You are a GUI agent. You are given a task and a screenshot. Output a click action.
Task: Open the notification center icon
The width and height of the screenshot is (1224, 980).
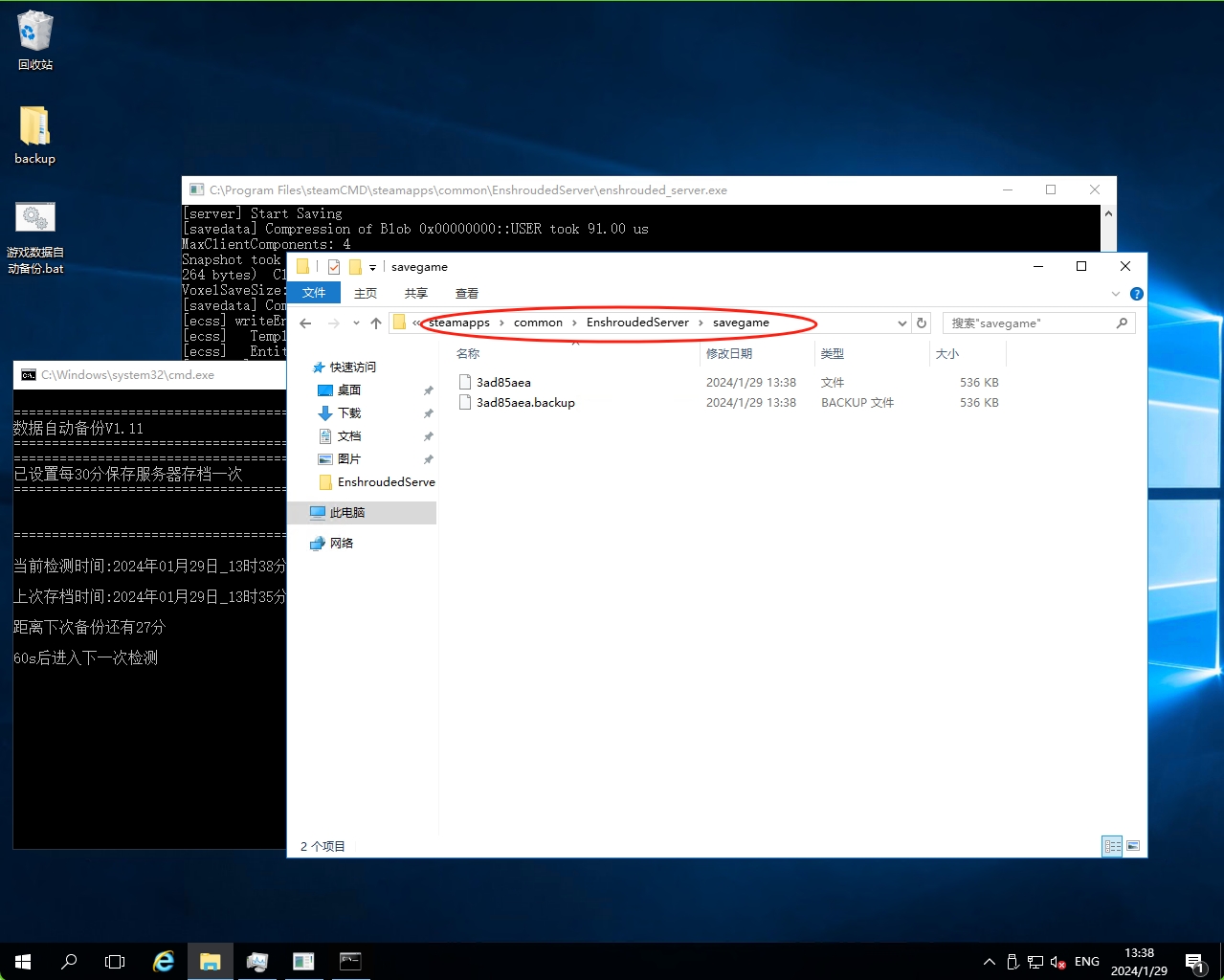click(1194, 962)
